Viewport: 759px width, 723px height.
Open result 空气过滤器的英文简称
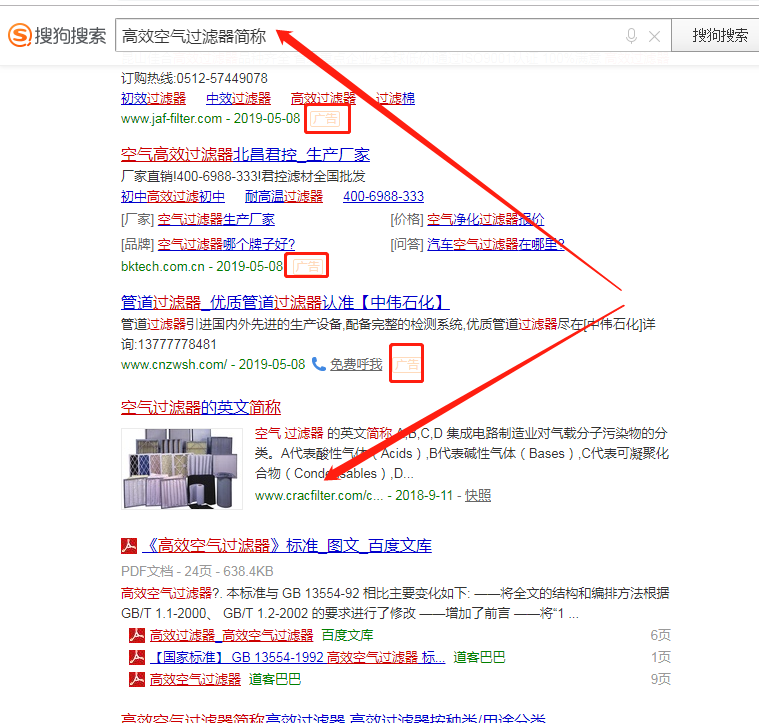click(201, 407)
